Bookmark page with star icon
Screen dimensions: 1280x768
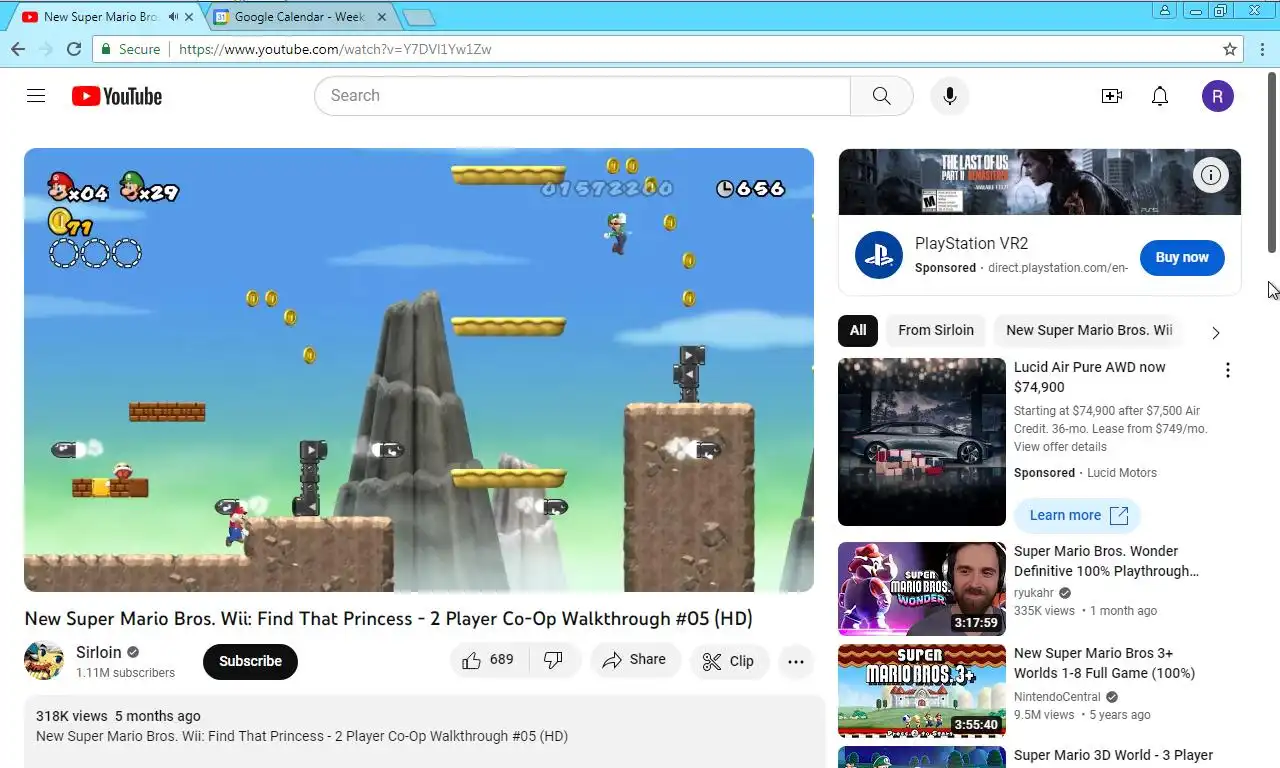coord(1230,49)
